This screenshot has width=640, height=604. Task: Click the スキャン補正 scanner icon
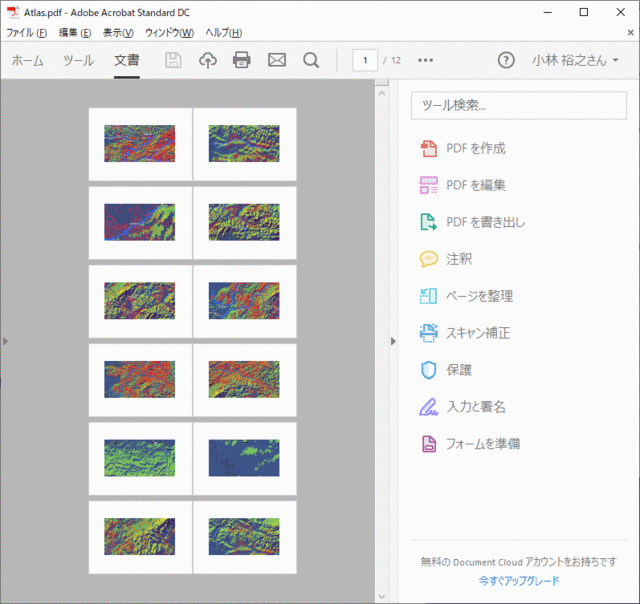[x=429, y=333]
